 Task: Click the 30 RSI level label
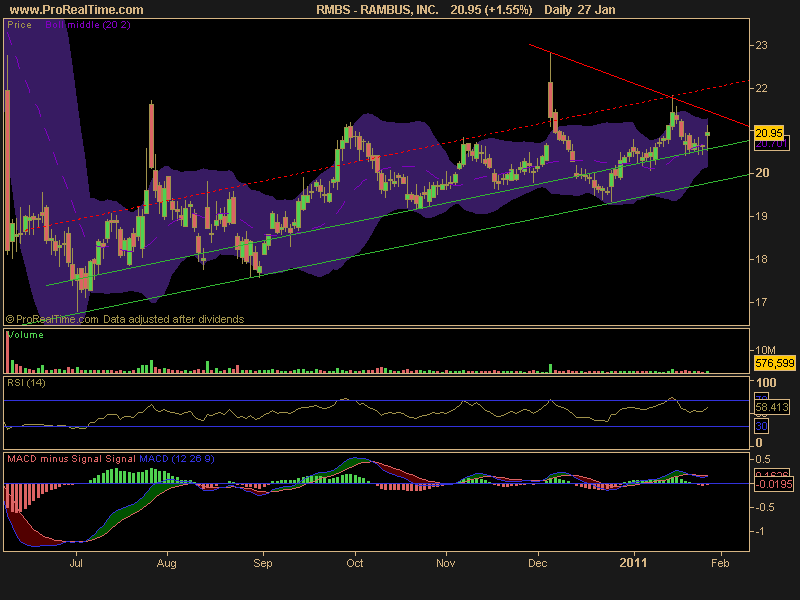[761, 426]
